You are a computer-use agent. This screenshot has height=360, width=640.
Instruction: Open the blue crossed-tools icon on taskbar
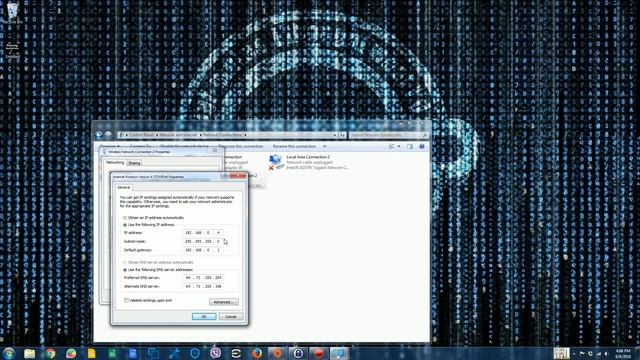(x=174, y=353)
